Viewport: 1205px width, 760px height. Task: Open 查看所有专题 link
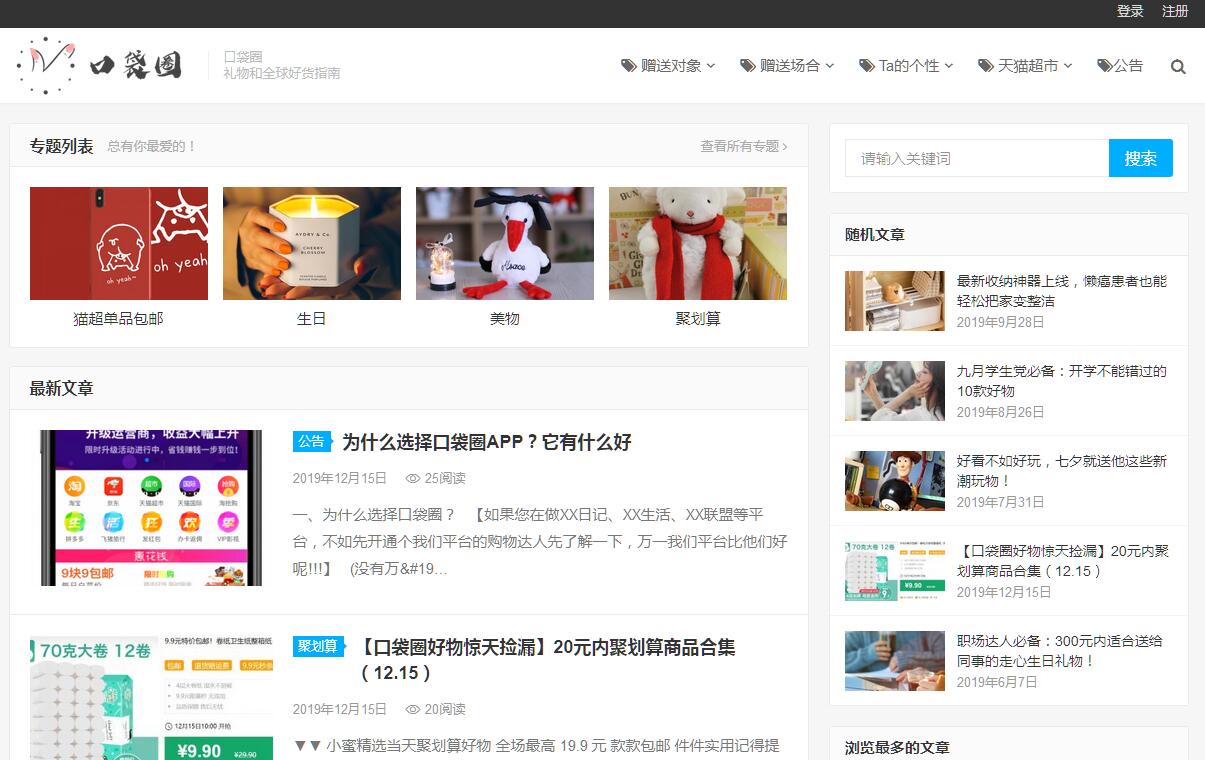click(744, 146)
